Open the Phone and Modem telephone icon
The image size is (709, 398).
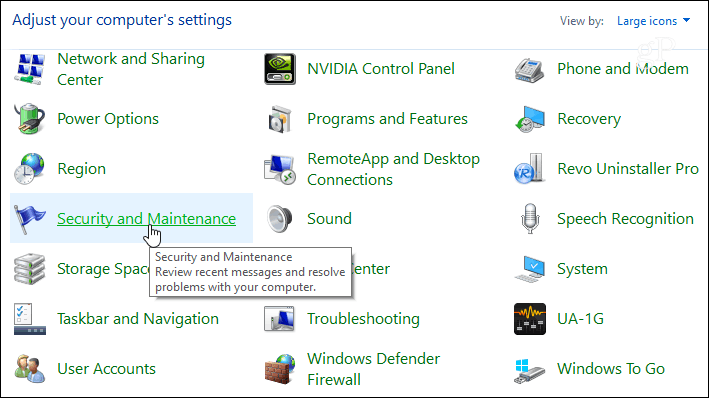[x=529, y=70]
